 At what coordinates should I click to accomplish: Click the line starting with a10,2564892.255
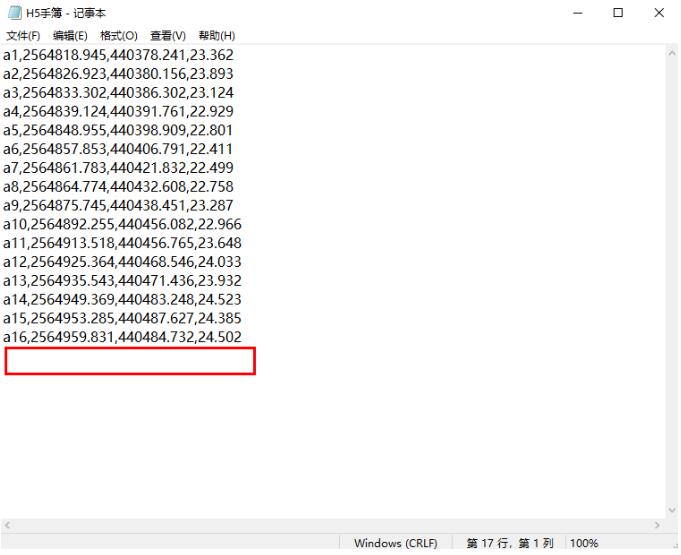(x=122, y=224)
